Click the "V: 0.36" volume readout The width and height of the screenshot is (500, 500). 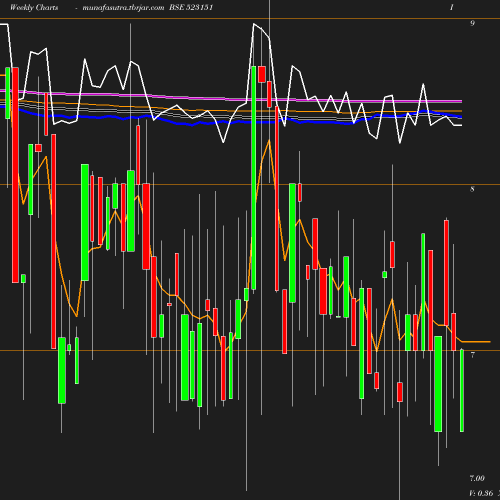click(481, 493)
